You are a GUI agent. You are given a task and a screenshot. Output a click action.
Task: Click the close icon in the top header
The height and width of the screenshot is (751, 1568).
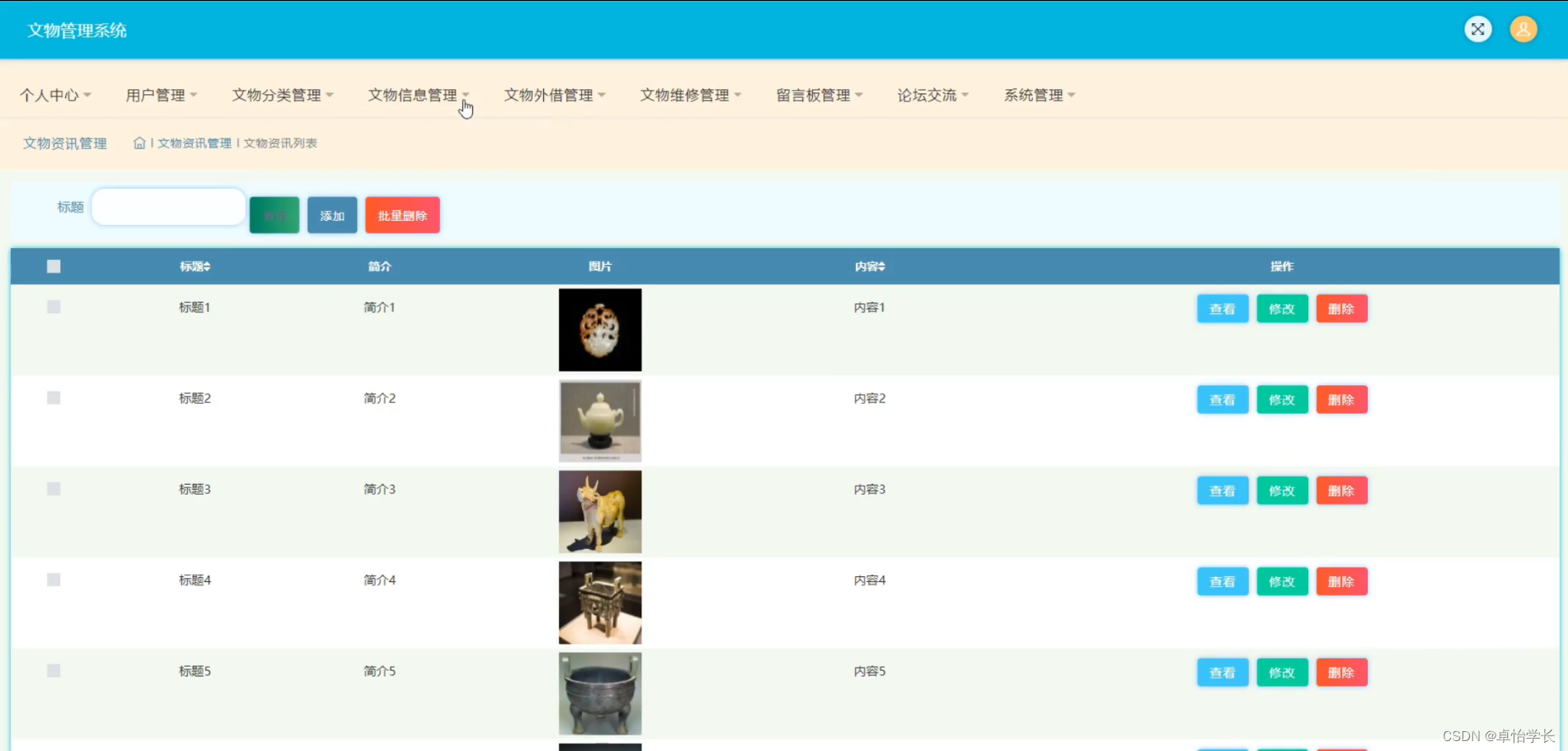[x=1477, y=29]
